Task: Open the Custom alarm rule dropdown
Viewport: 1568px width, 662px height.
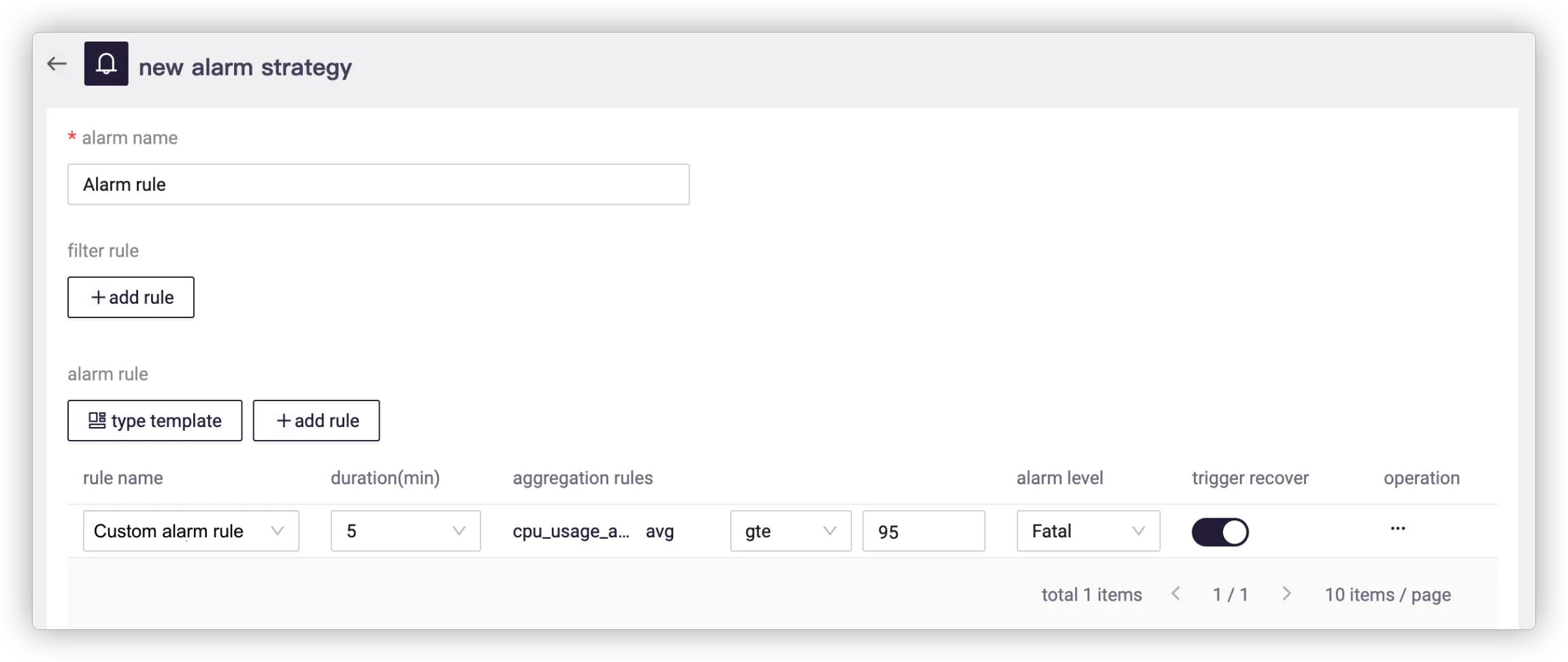Action: (x=191, y=531)
